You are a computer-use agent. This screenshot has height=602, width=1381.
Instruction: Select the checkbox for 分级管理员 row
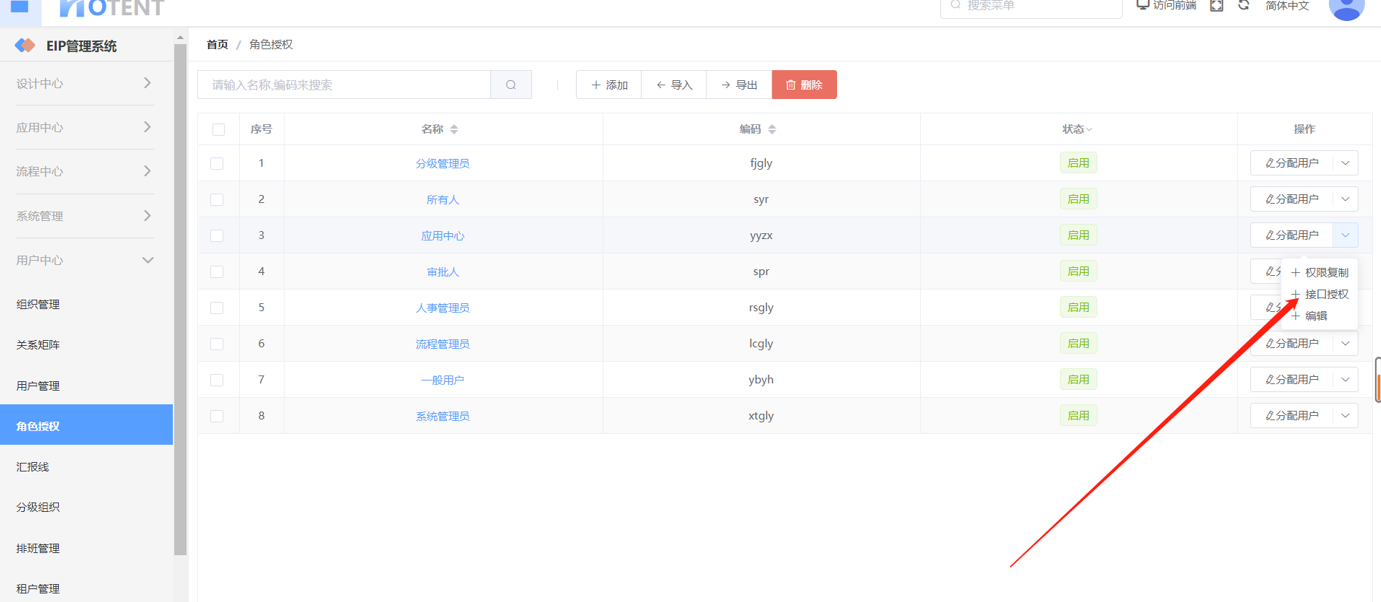[x=217, y=164]
